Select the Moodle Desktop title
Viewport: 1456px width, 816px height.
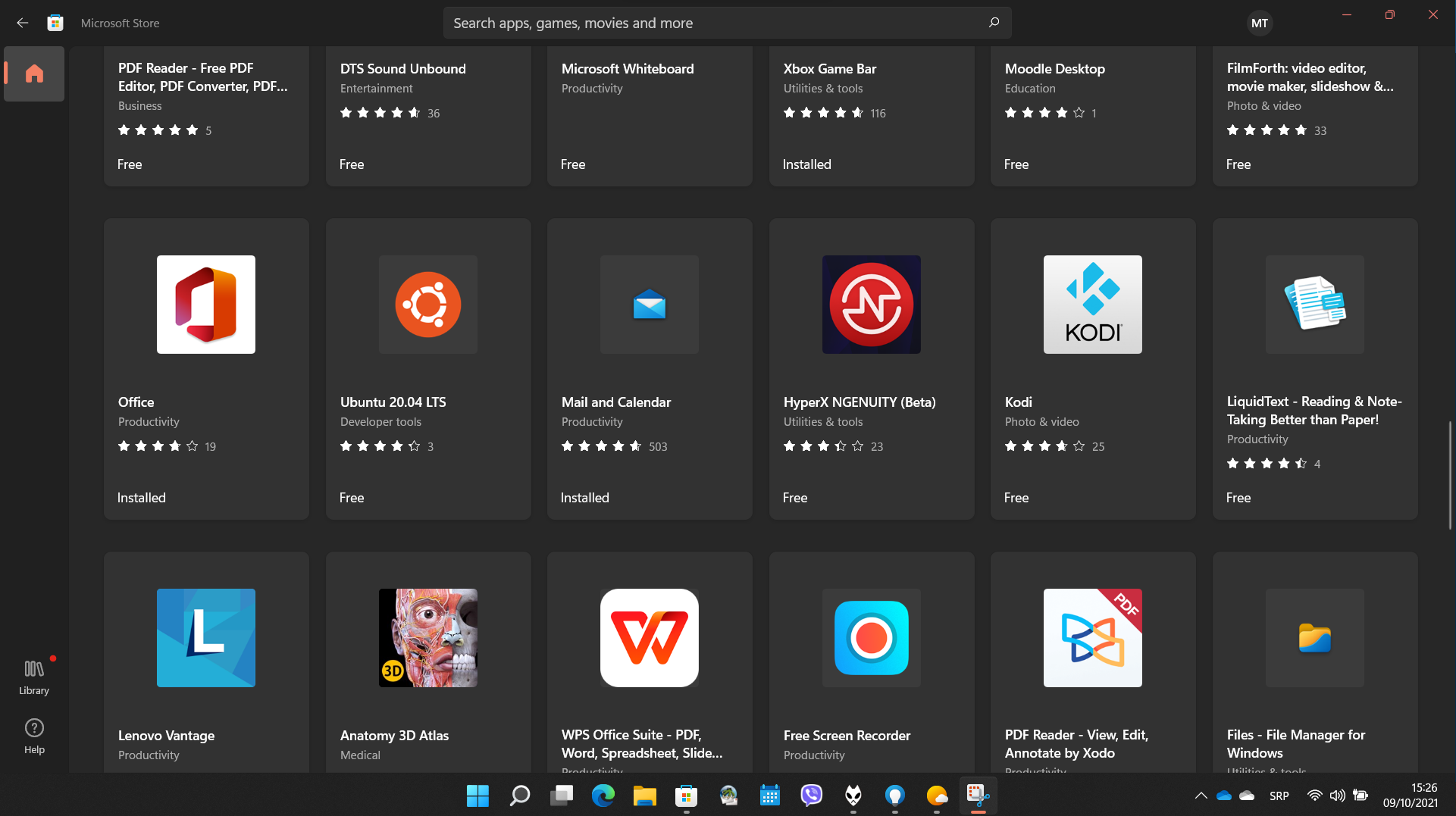pyautogui.click(x=1055, y=69)
